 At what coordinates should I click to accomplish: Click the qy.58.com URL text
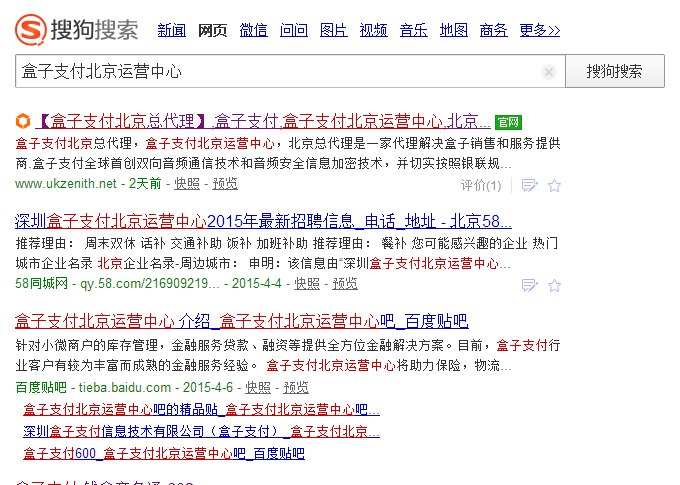click(x=150, y=284)
